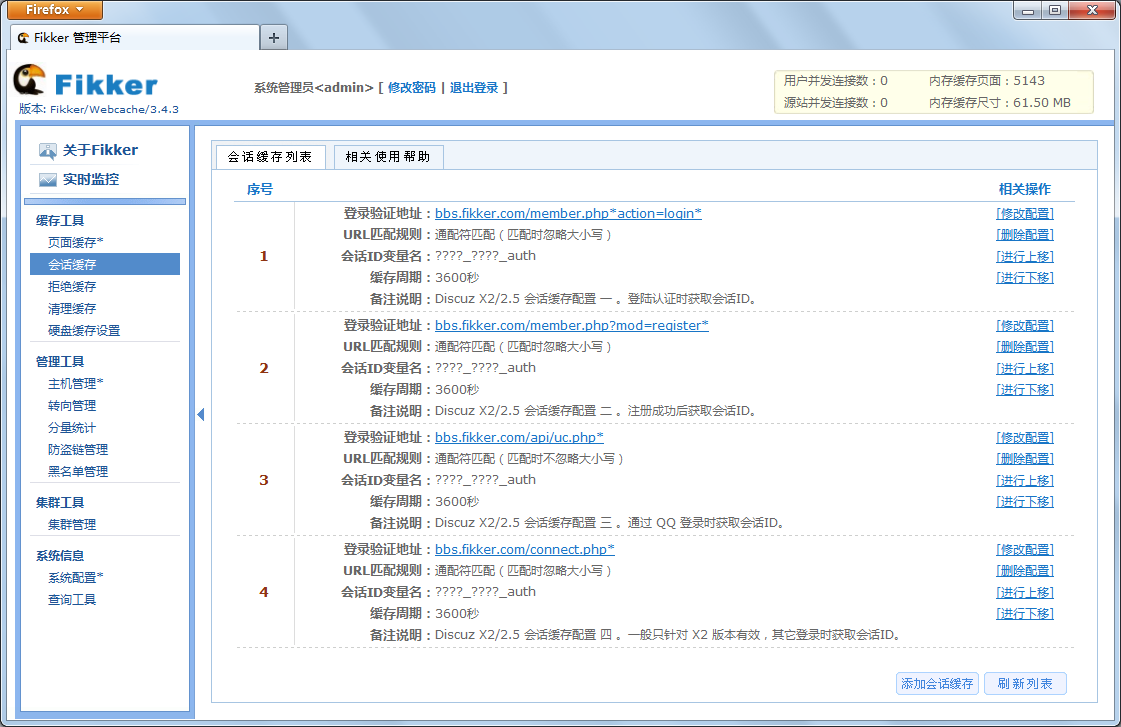The image size is (1121, 727).
Task: Open 集群管理 in the sidebar
Action: (x=72, y=525)
